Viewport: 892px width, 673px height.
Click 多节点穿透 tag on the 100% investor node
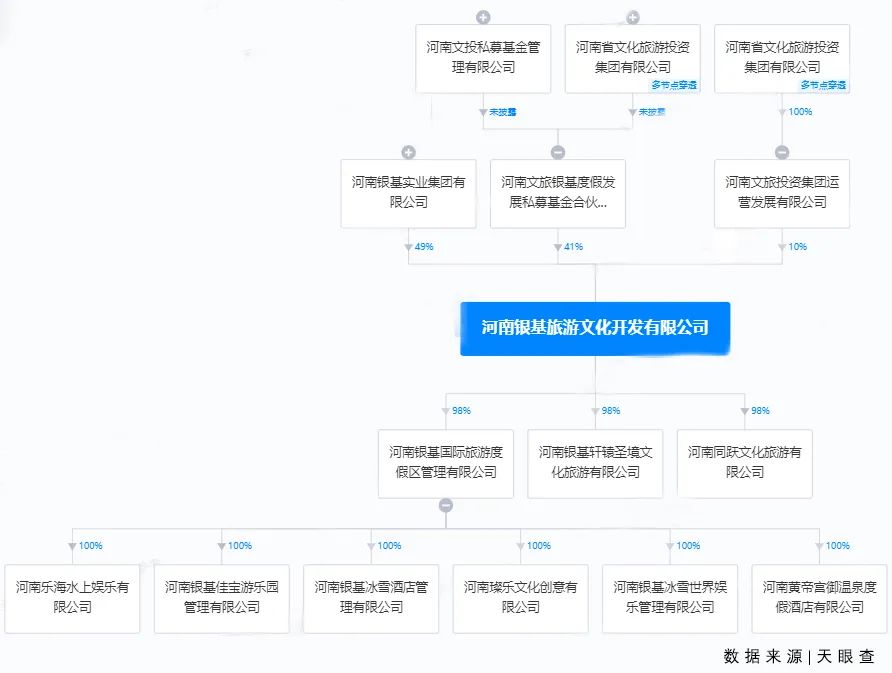(823, 85)
